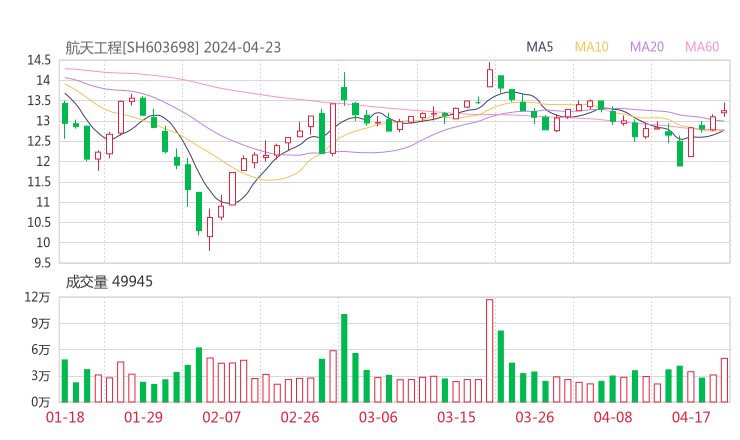The width and height of the screenshot is (740, 440).
Task: Click the 9.5 price axis label
Action: pos(42,263)
